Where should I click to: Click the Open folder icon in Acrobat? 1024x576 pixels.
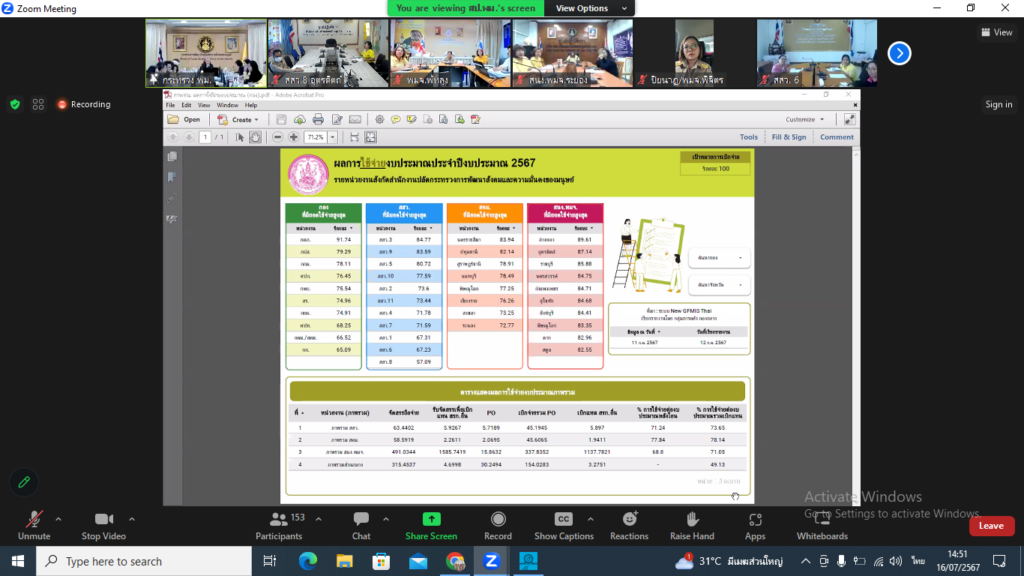coord(173,120)
